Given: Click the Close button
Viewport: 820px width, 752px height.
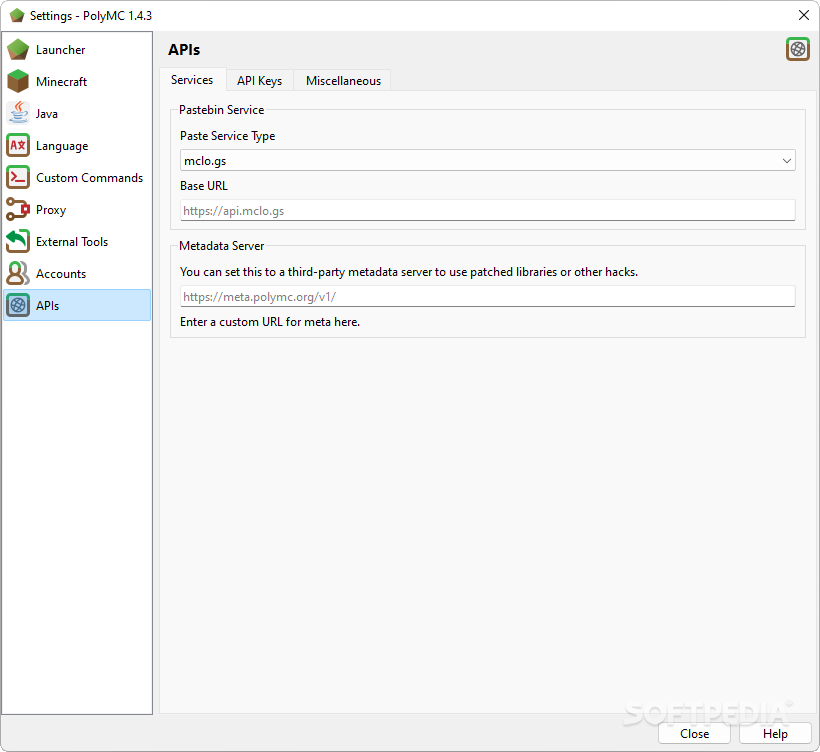Looking at the screenshot, I should coord(694,734).
